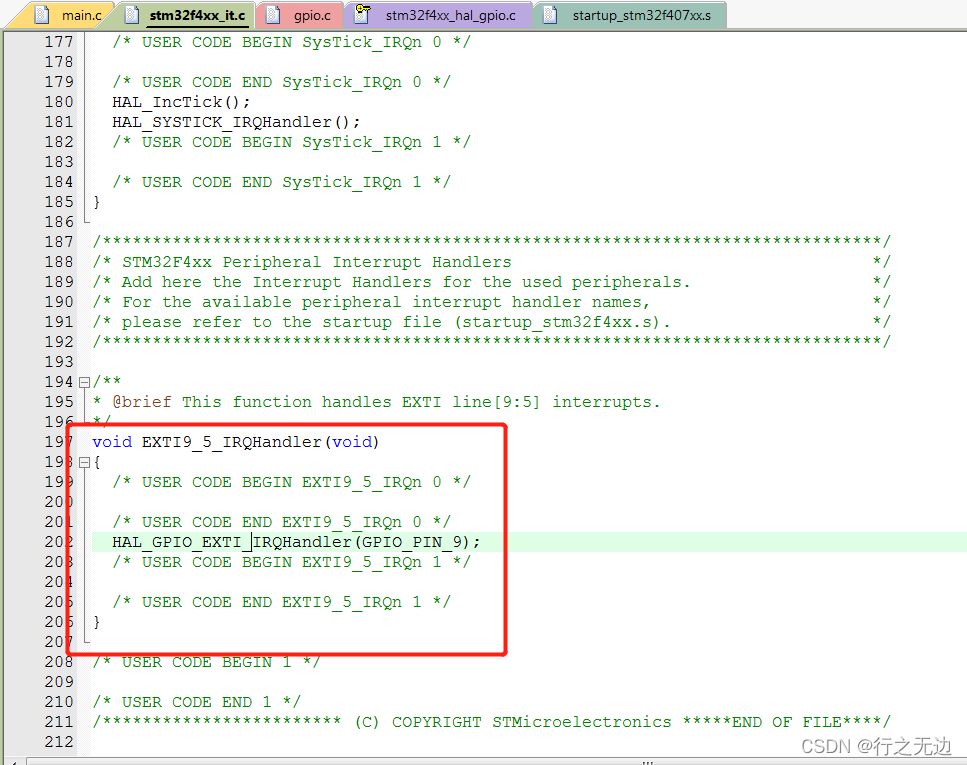Click the HAL_SYSTICK_IRQHandler(); line

pos(236,122)
